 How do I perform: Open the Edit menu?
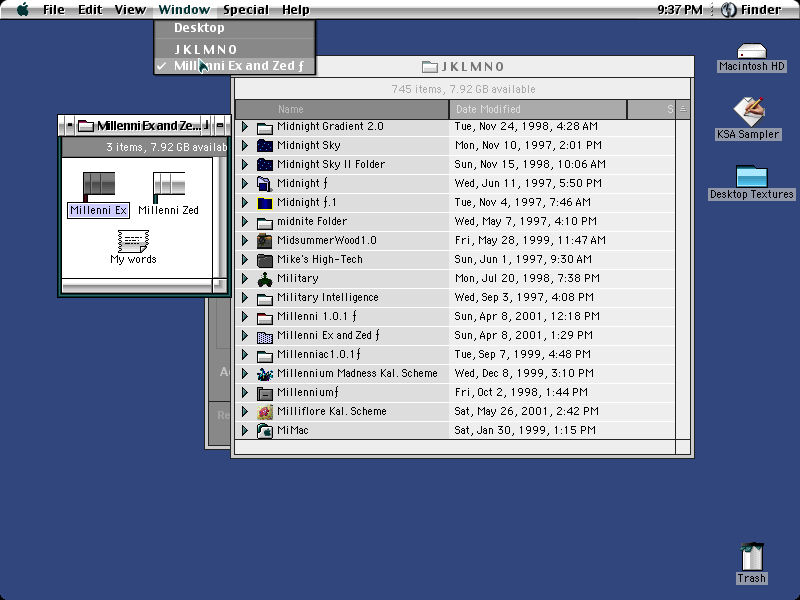(90, 10)
